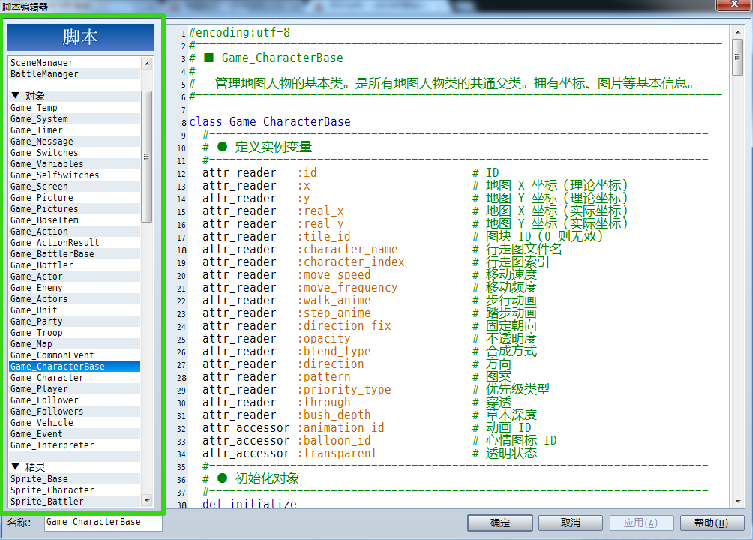
Task: Click the script list scrollbar thumb
Action: (x=147, y=156)
